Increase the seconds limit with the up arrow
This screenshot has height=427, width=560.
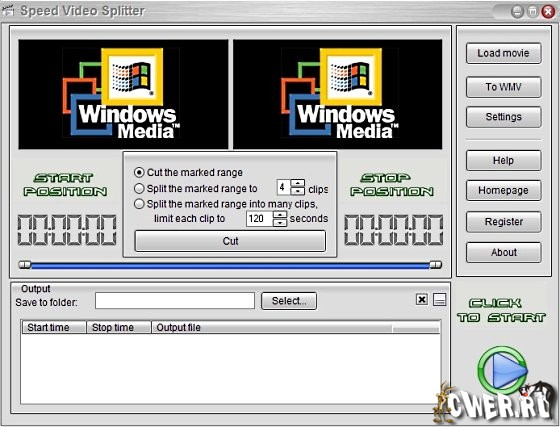[280, 215]
